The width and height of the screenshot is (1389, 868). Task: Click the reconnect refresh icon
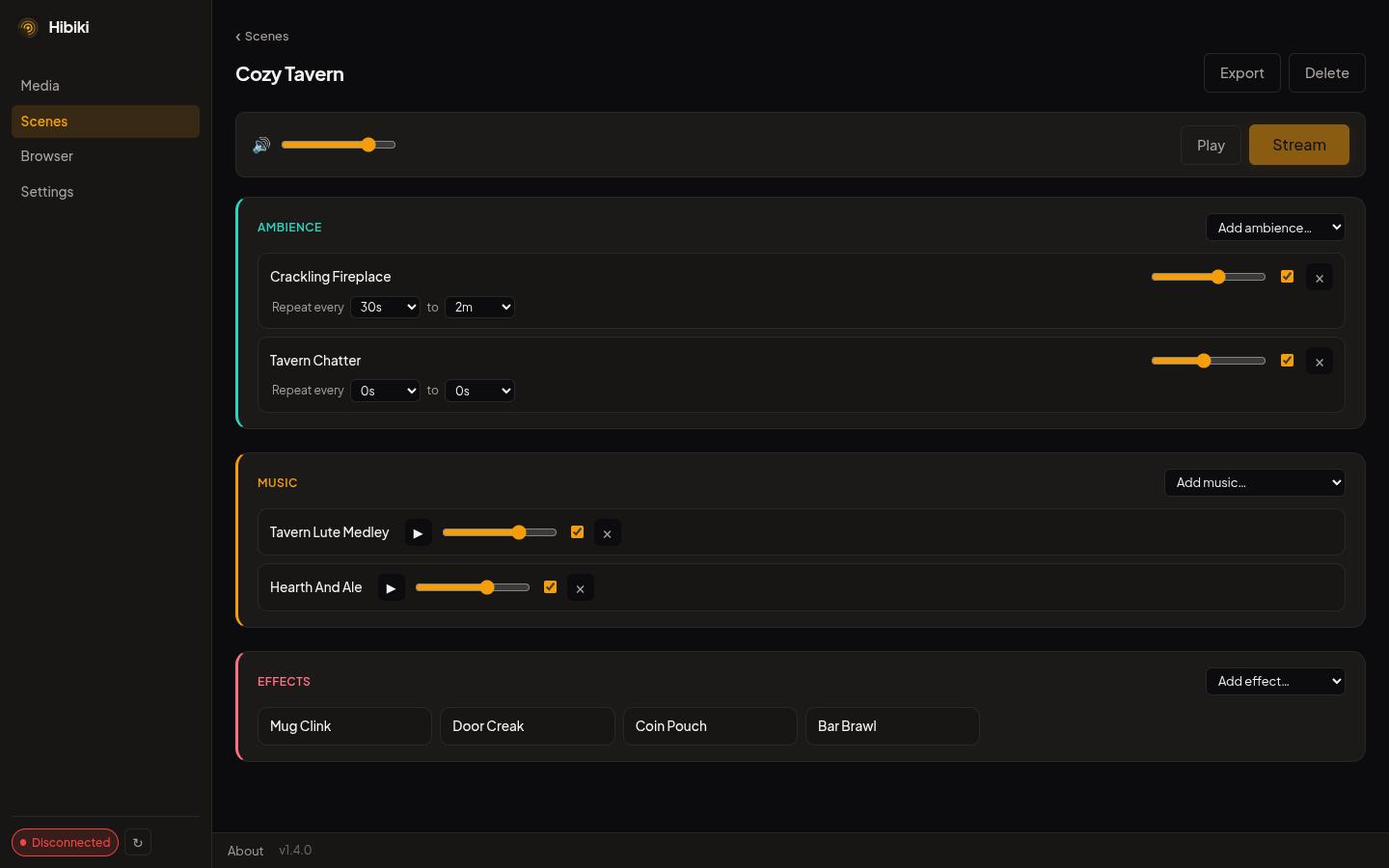[138, 842]
